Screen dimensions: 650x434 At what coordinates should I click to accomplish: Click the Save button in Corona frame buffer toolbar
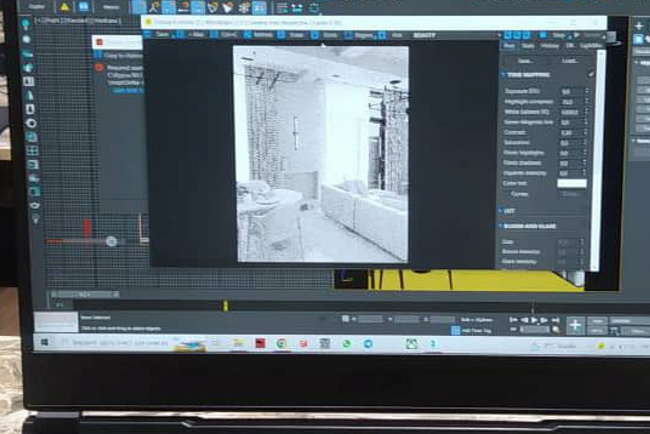(x=163, y=34)
